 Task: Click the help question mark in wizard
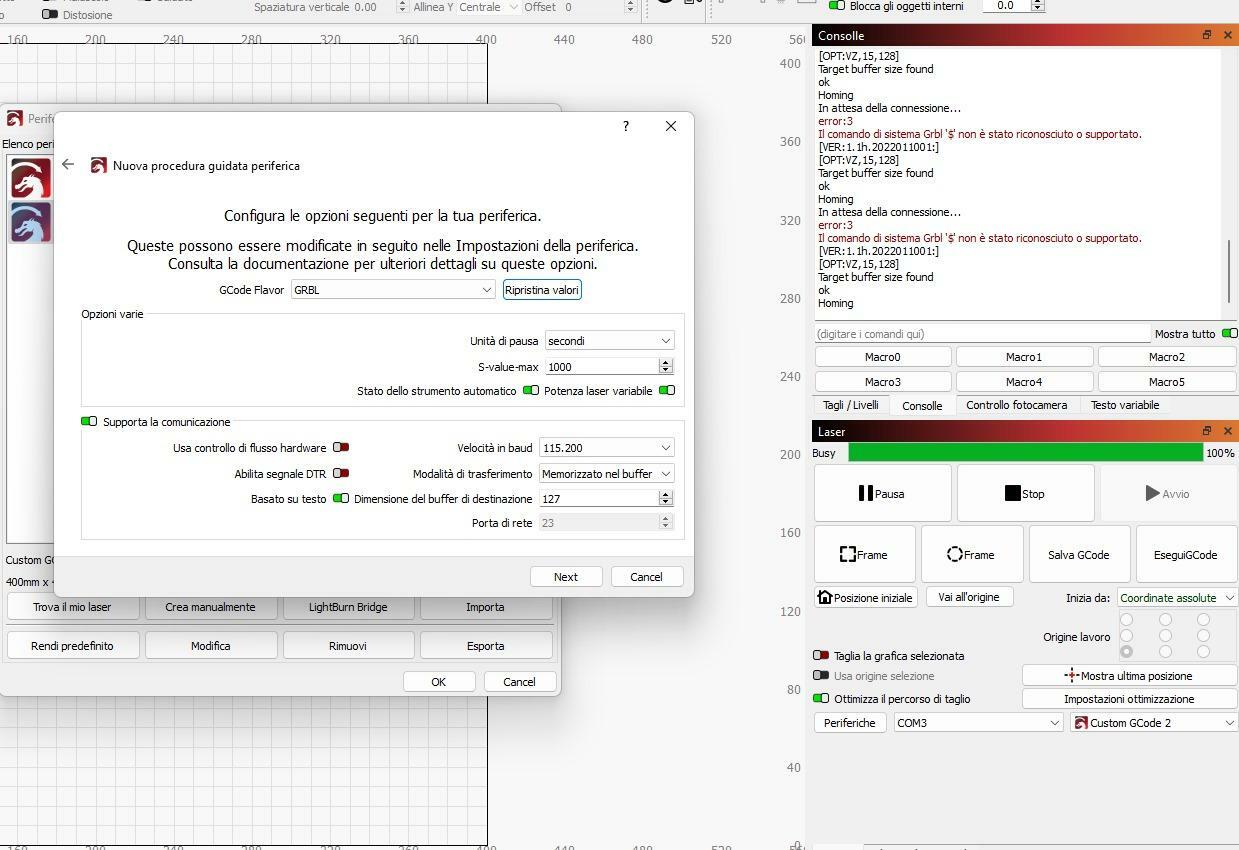point(626,126)
